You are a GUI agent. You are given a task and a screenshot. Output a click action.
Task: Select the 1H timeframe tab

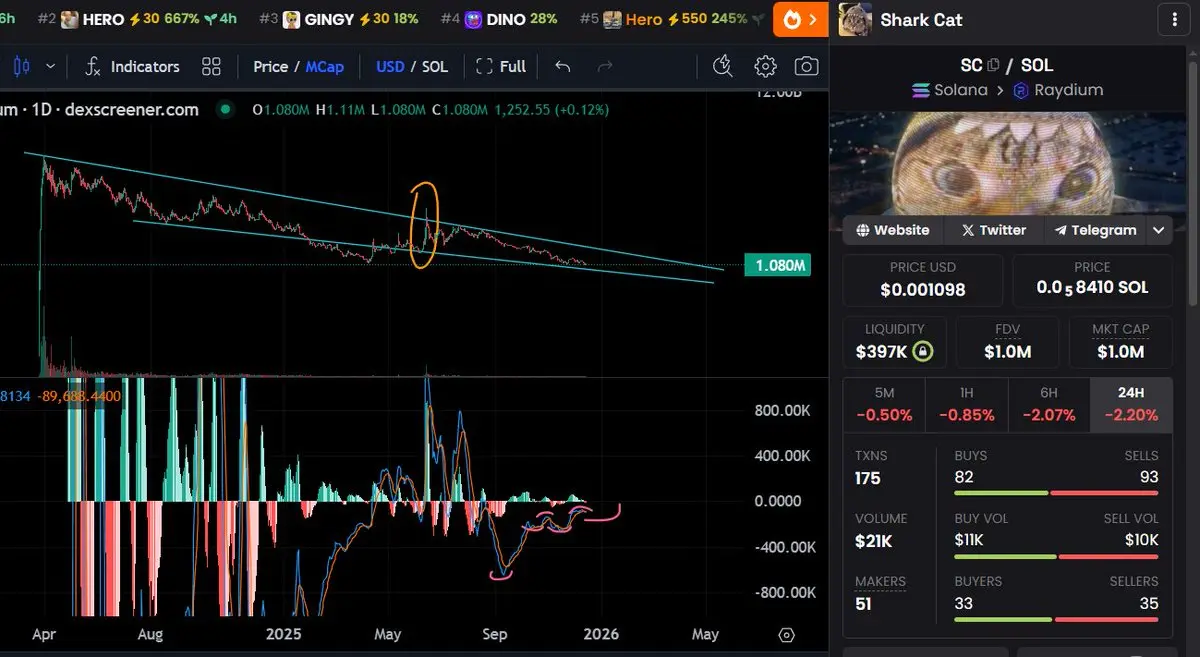(x=967, y=404)
